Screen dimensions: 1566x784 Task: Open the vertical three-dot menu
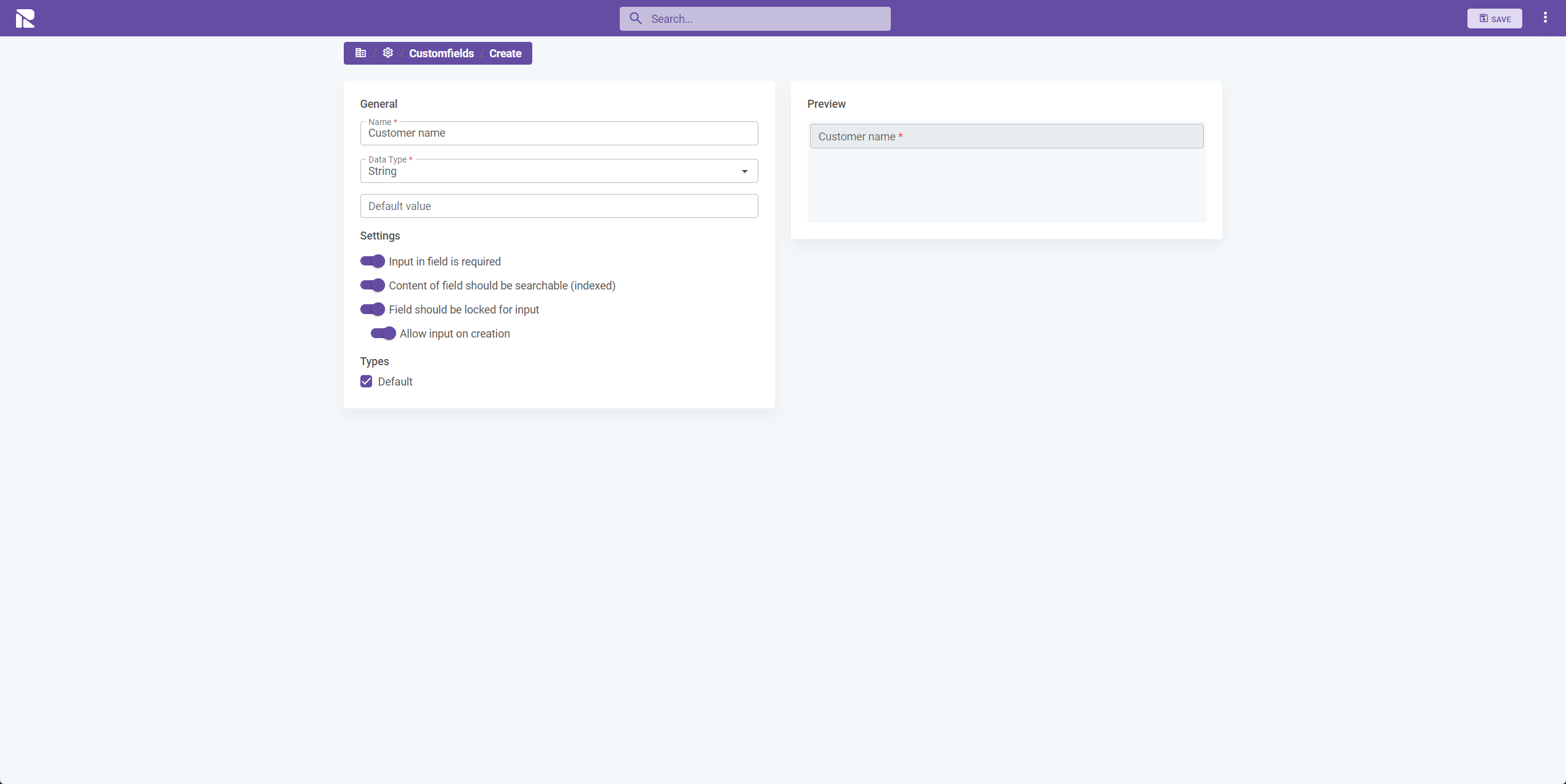(x=1545, y=18)
